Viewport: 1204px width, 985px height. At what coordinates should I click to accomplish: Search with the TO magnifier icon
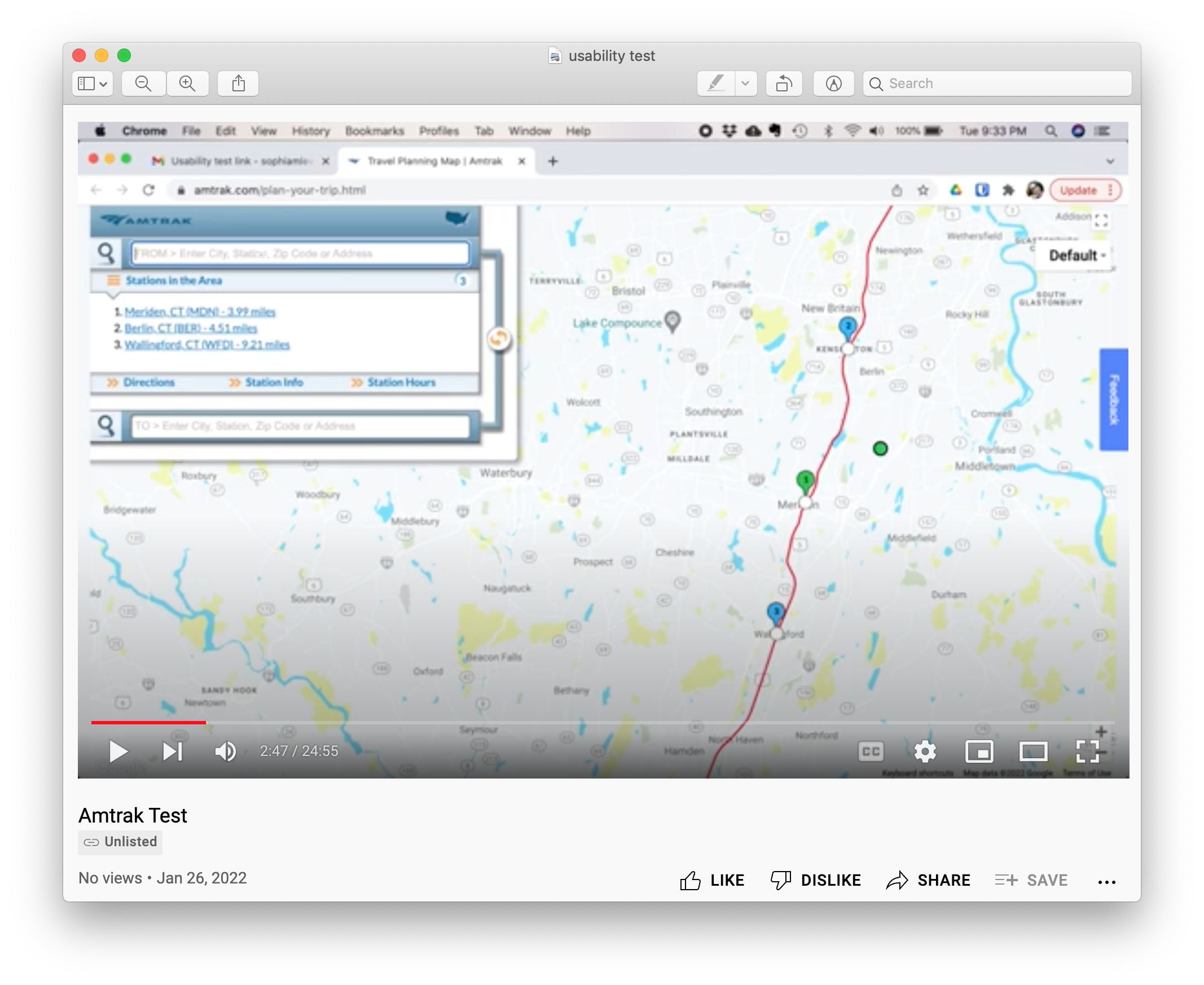(x=106, y=426)
